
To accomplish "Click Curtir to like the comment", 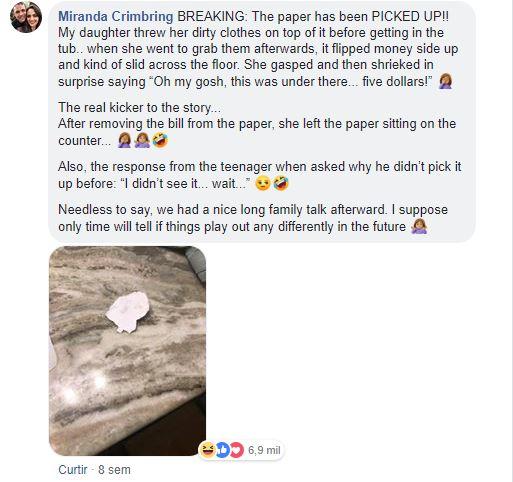I will pos(73,470).
